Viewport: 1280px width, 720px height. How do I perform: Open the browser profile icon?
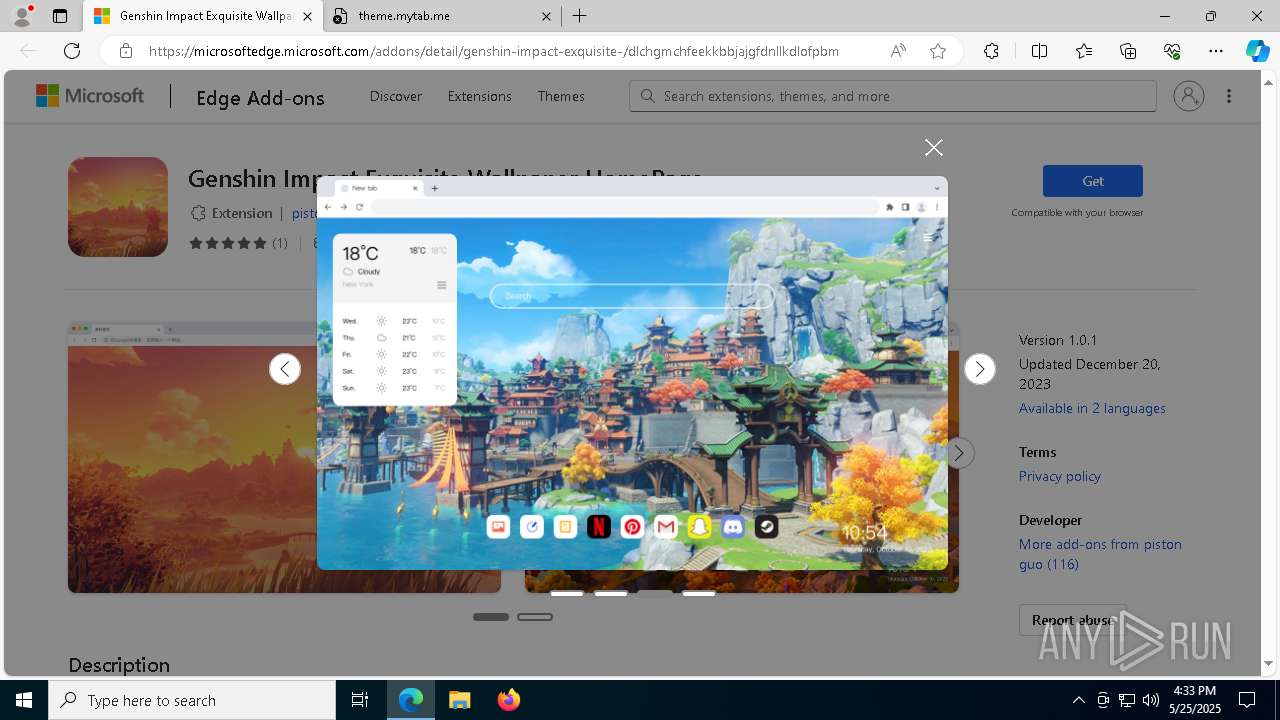click(22, 16)
